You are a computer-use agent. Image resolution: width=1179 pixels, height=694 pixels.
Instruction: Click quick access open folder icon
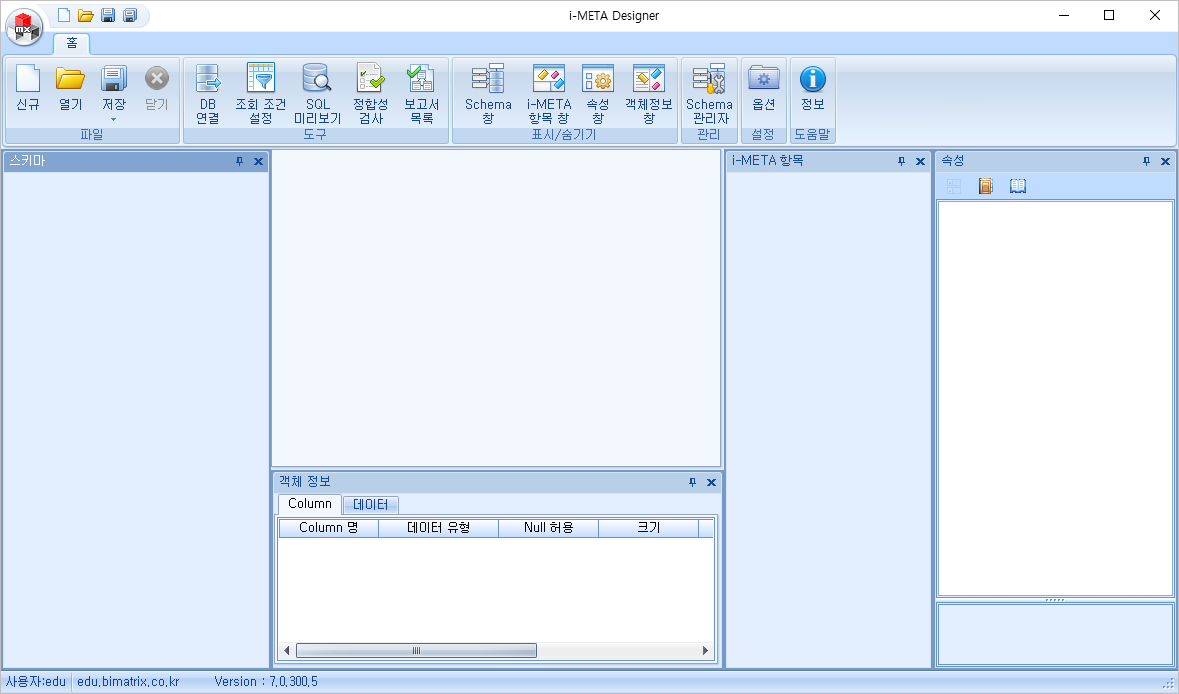click(x=86, y=15)
